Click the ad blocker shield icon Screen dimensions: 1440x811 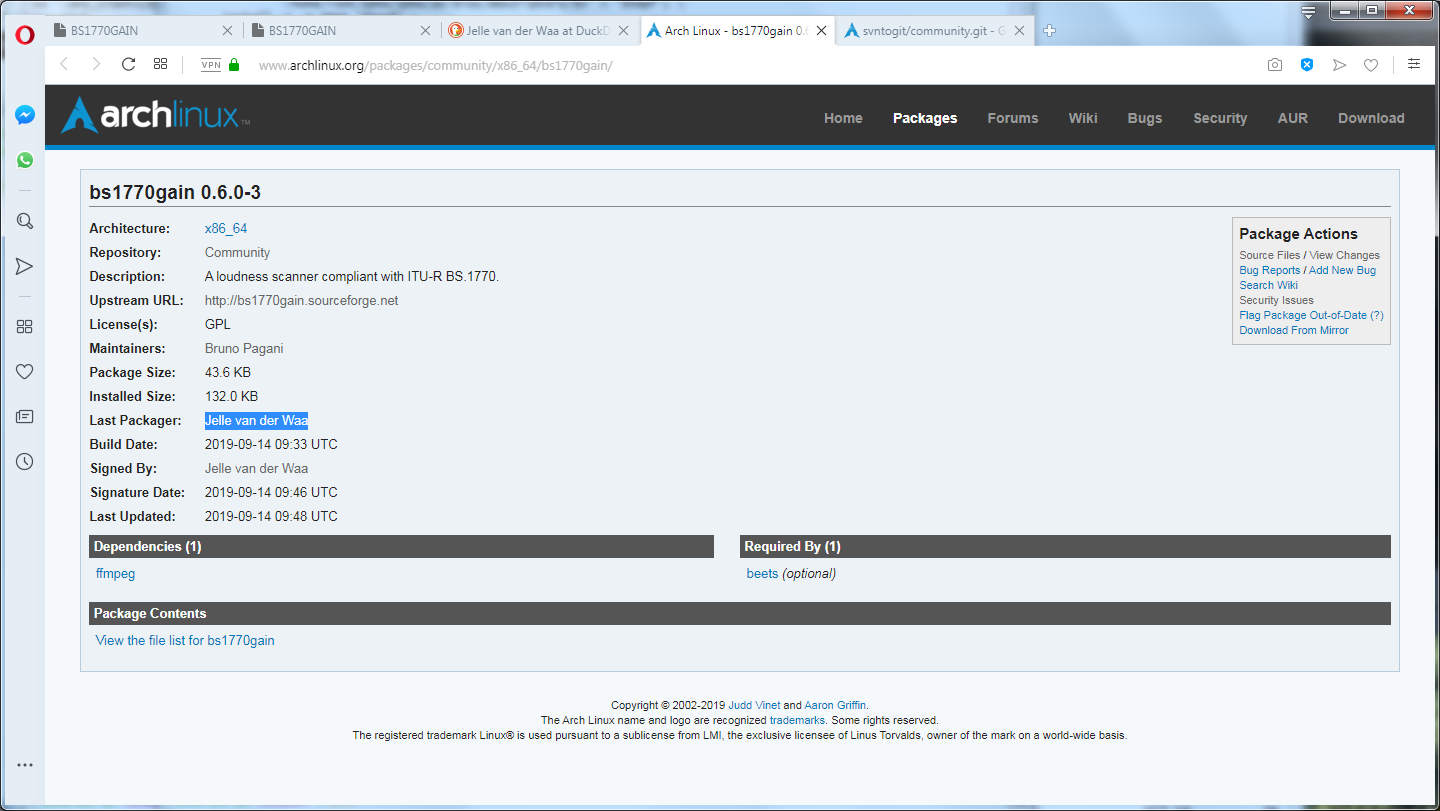[x=1306, y=65]
